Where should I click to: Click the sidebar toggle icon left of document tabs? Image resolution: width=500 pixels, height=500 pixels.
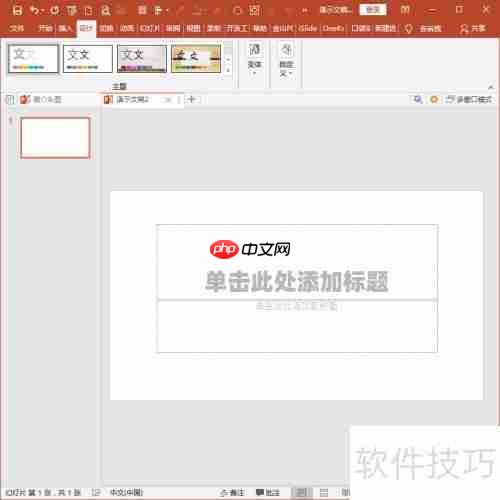[10, 99]
